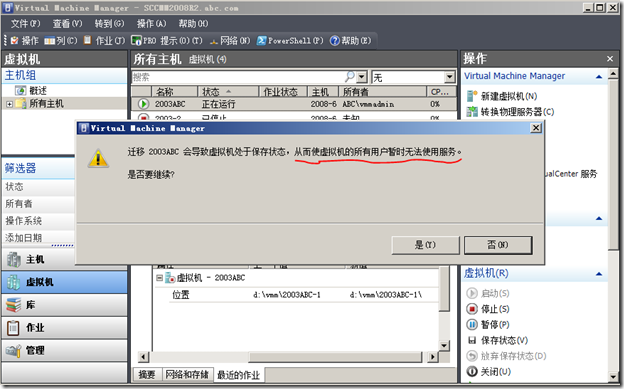Click the 网络(N) toolbar button

tap(230, 41)
